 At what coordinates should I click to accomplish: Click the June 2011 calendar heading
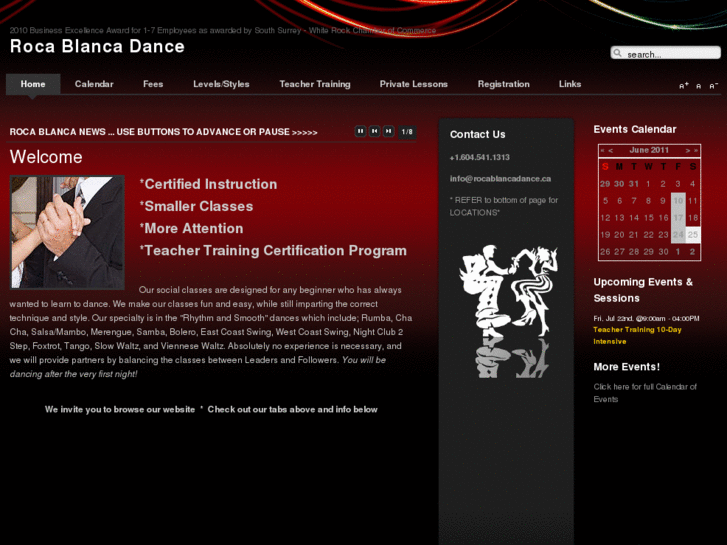[x=649, y=150]
